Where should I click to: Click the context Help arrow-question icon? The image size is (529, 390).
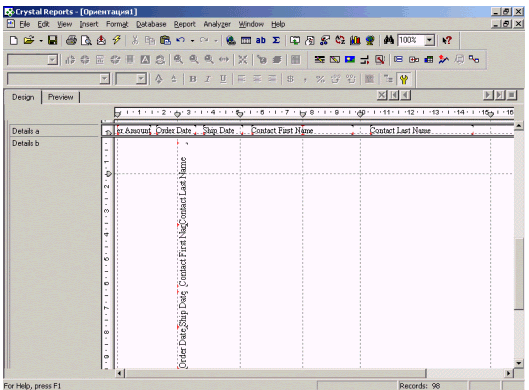[x=447, y=40]
